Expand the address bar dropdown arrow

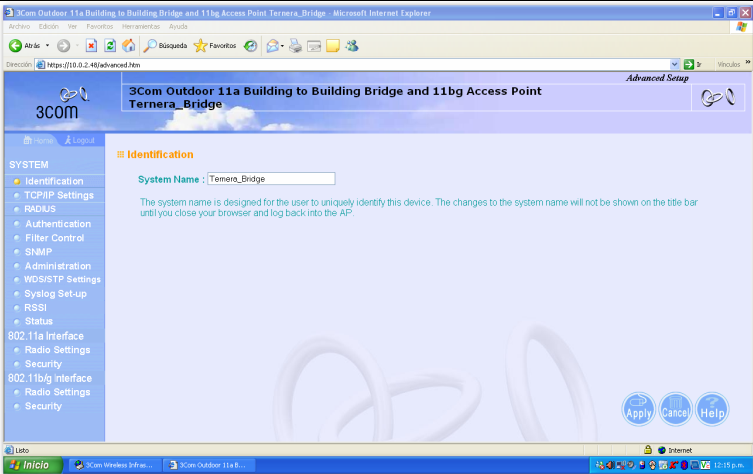tap(674, 64)
